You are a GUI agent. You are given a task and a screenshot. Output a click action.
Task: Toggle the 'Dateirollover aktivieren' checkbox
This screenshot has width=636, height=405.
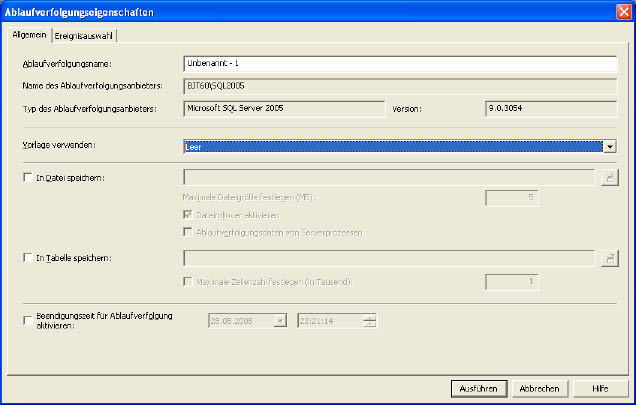click(x=189, y=215)
